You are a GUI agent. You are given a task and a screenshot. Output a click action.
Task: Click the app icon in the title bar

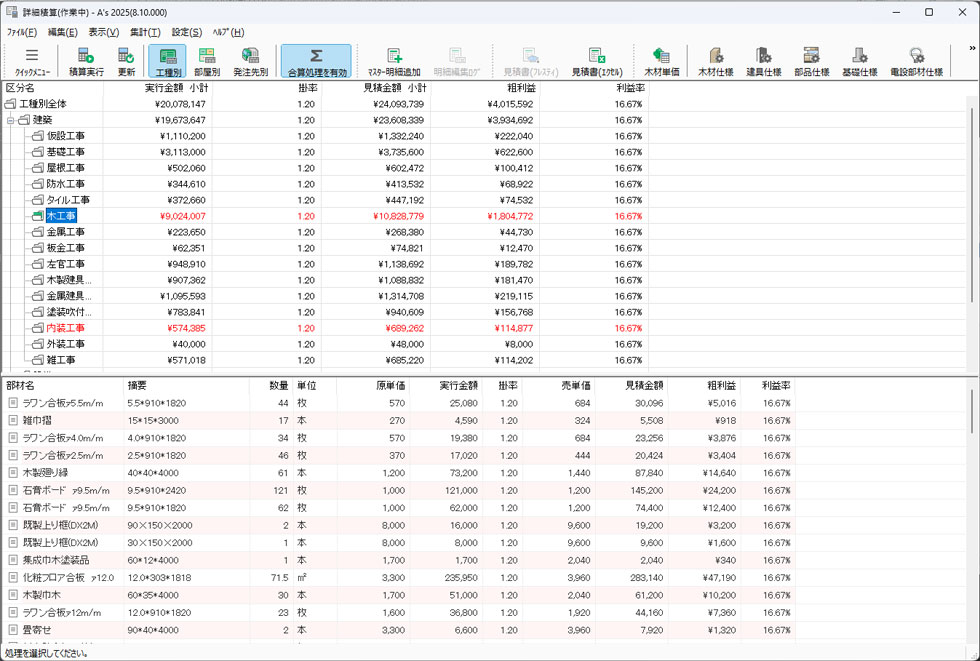point(11,12)
